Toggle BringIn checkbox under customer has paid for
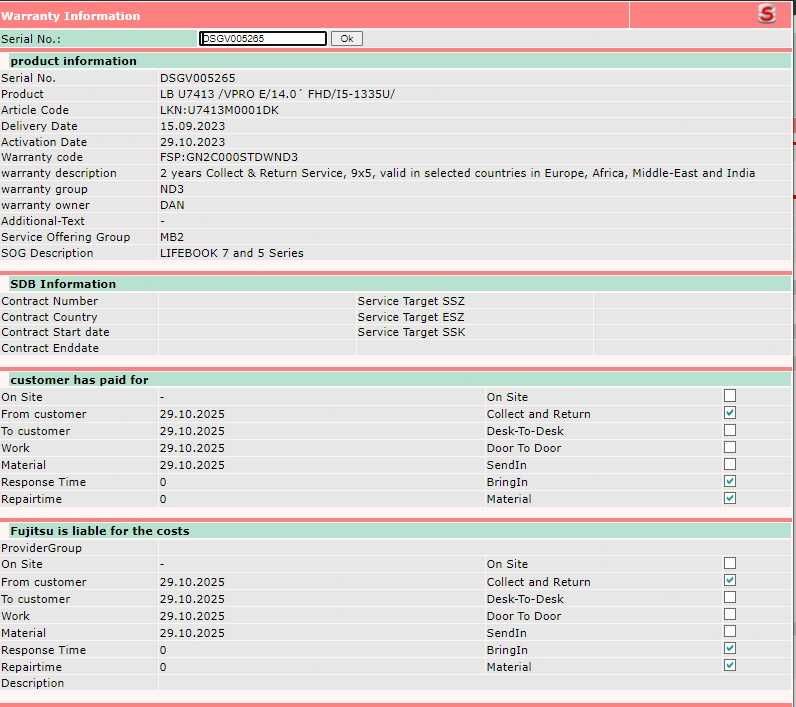Screen dimensions: 796x707 [x=729, y=481]
